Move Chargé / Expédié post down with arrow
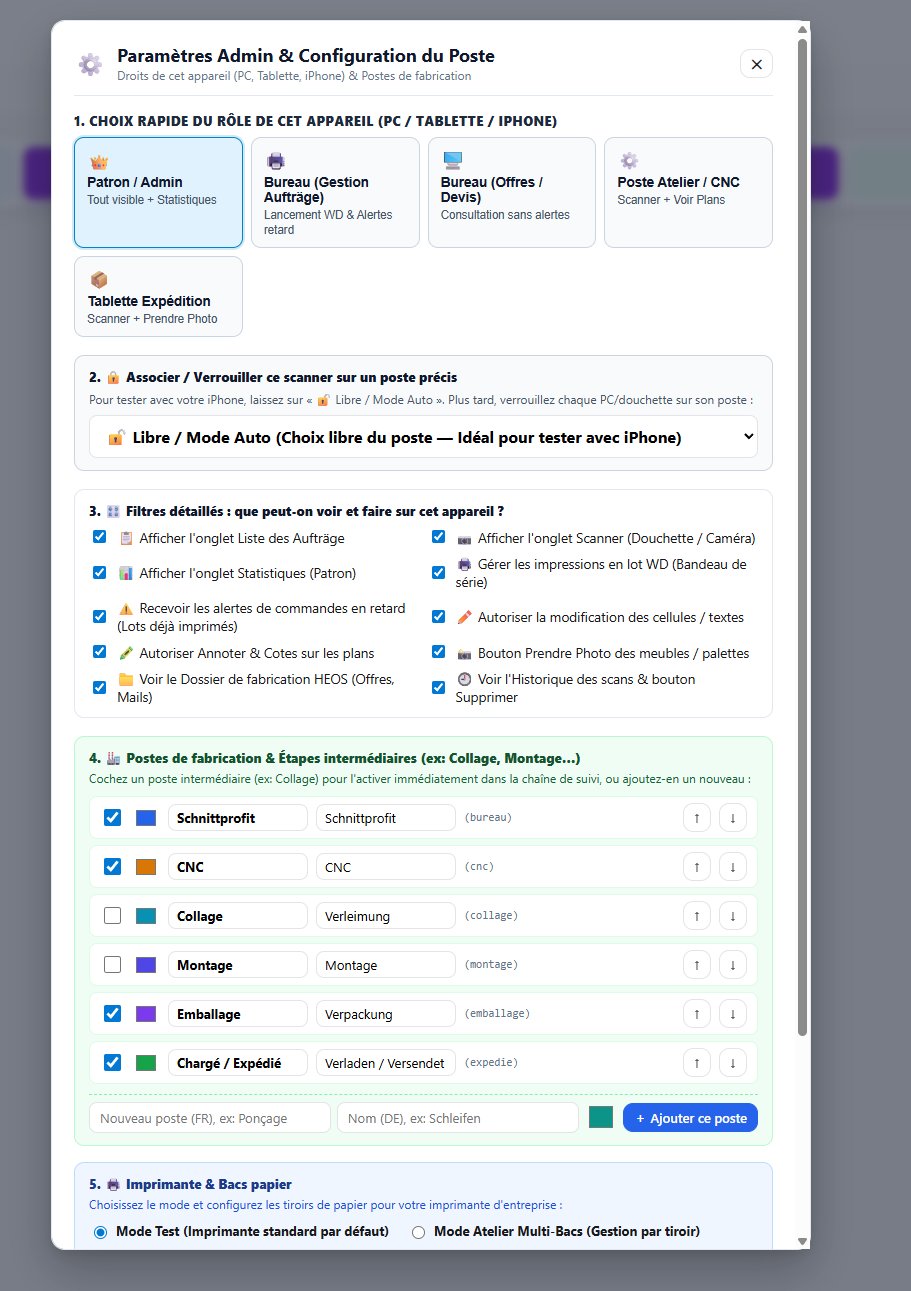The width and height of the screenshot is (911, 1291). point(733,1063)
